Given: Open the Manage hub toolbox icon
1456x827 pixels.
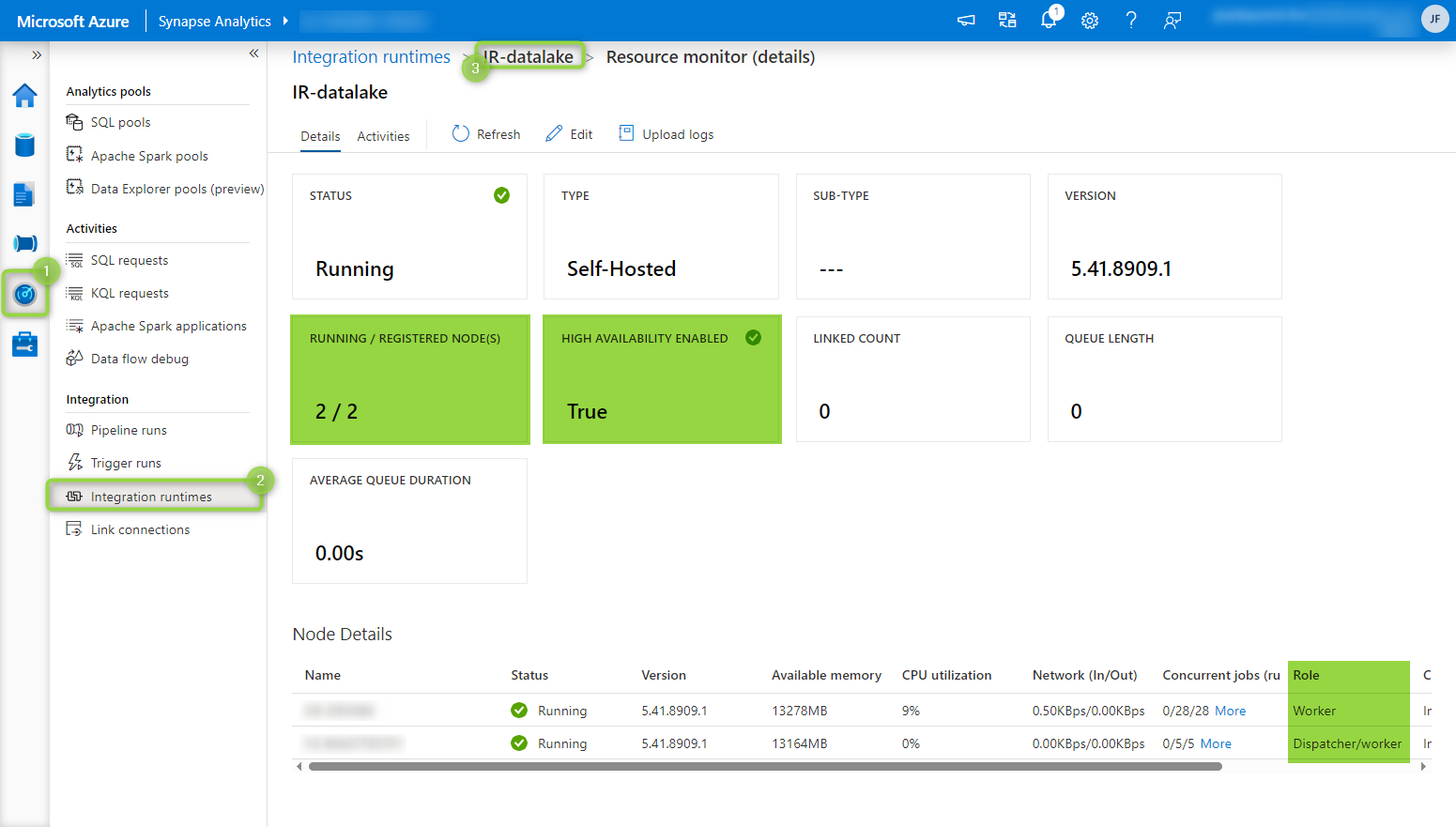Looking at the screenshot, I should (x=24, y=345).
